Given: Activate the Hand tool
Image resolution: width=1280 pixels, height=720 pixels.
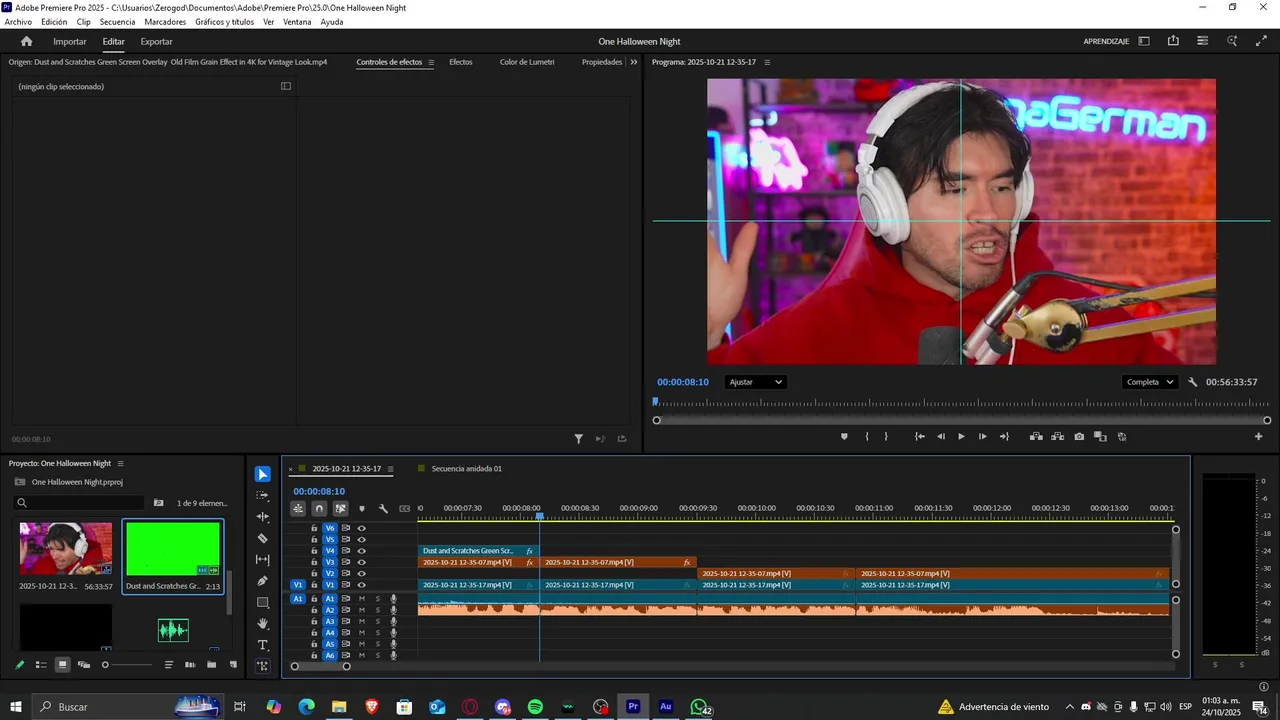Looking at the screenshot, I should point(263,624).
